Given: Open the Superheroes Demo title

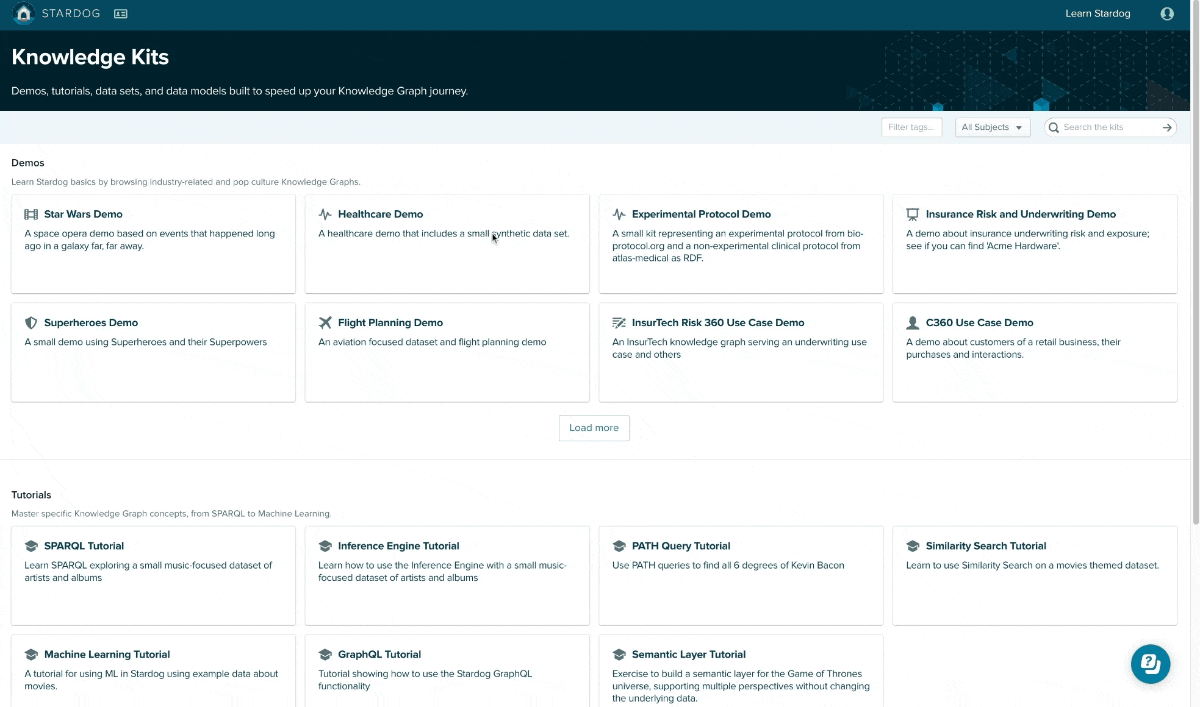Looking at the screenshot, I should [x=91, y=323].
